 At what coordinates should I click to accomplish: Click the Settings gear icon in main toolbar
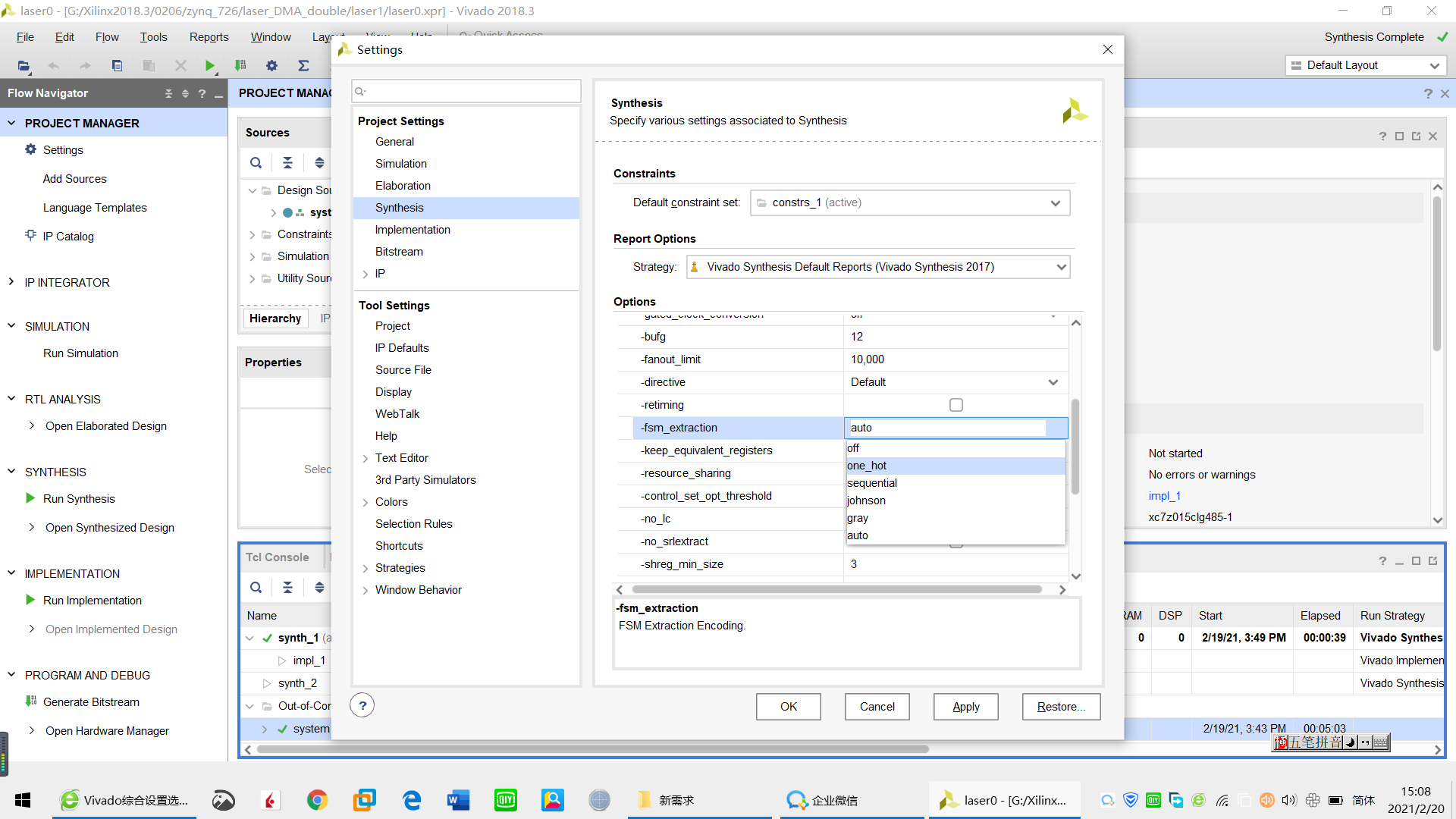point(271,66)
